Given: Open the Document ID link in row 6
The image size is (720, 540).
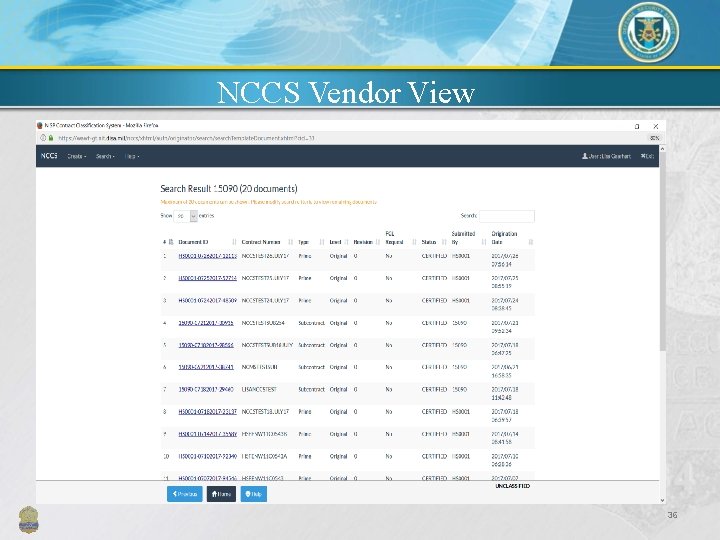Looking at the screenshot, I should tap(206, 367).
